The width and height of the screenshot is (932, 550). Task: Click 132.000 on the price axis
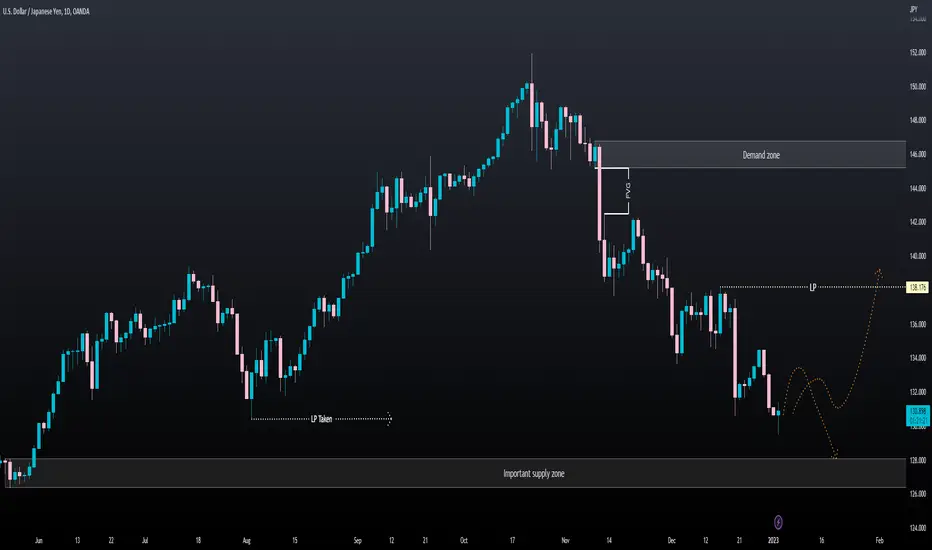918,392
